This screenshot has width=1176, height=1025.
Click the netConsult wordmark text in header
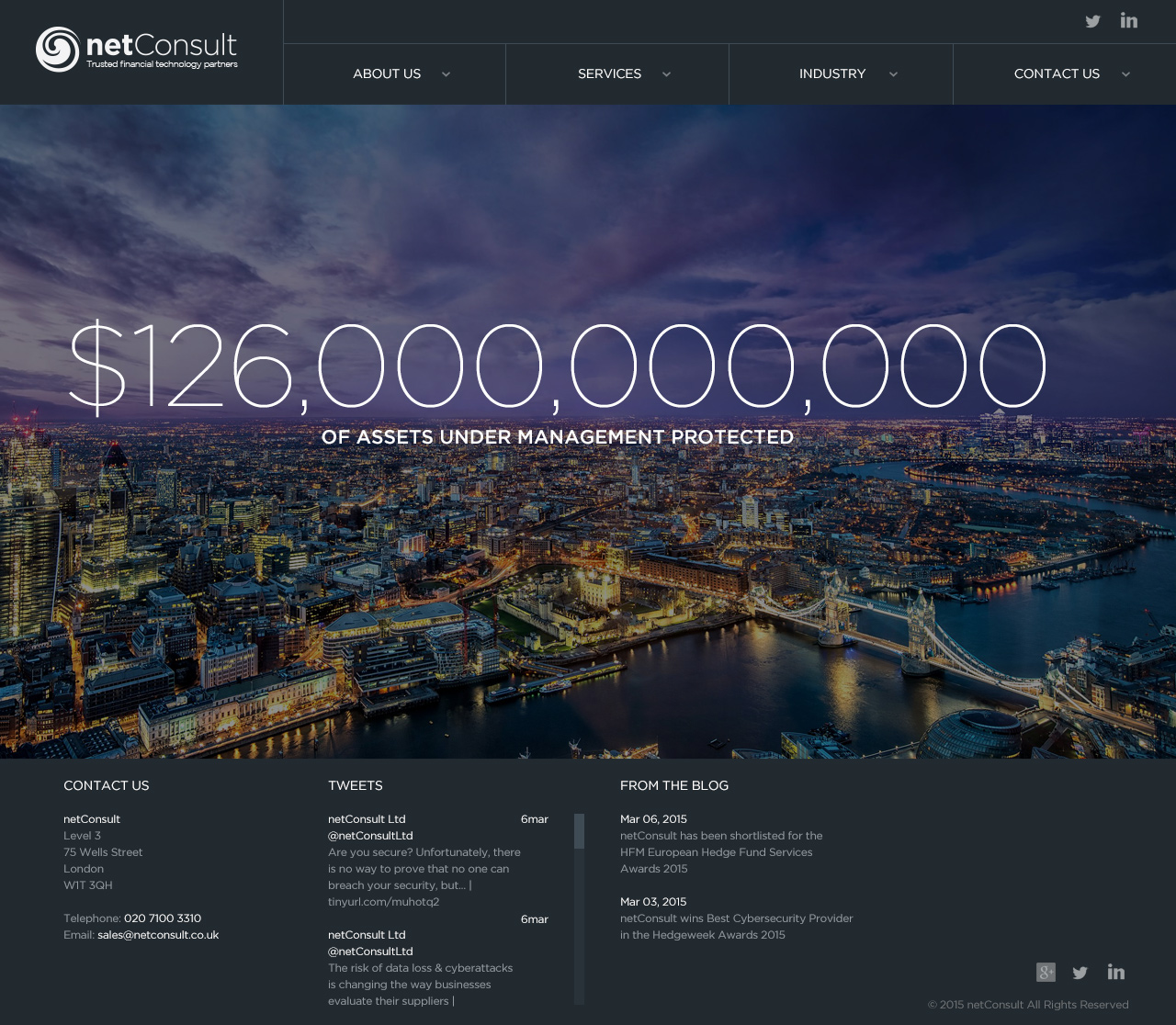(x=162, y=45)
